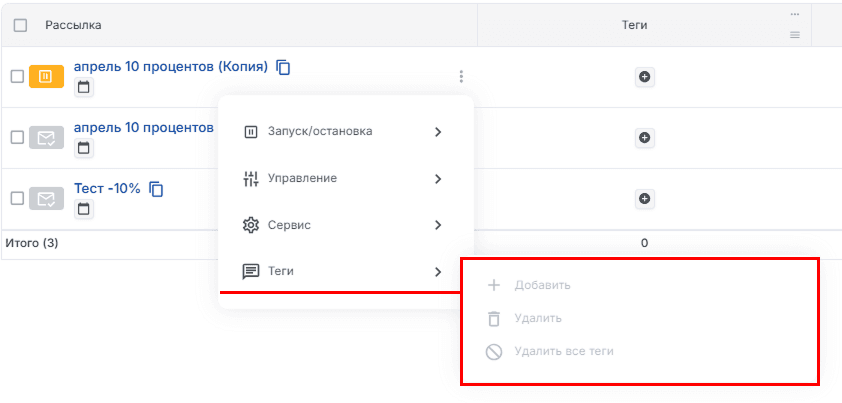
Task: Click the lines menu icon in Теги header
Action: (795, 35)
